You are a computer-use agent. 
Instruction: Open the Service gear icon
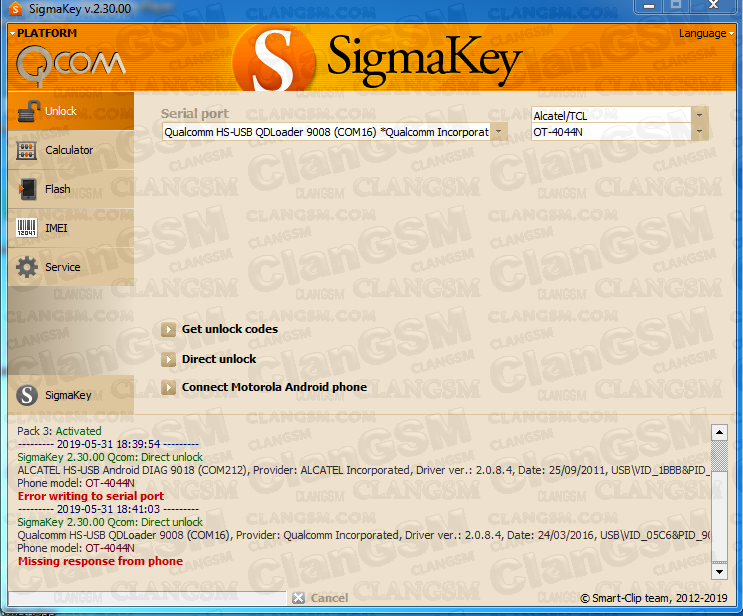27,267
